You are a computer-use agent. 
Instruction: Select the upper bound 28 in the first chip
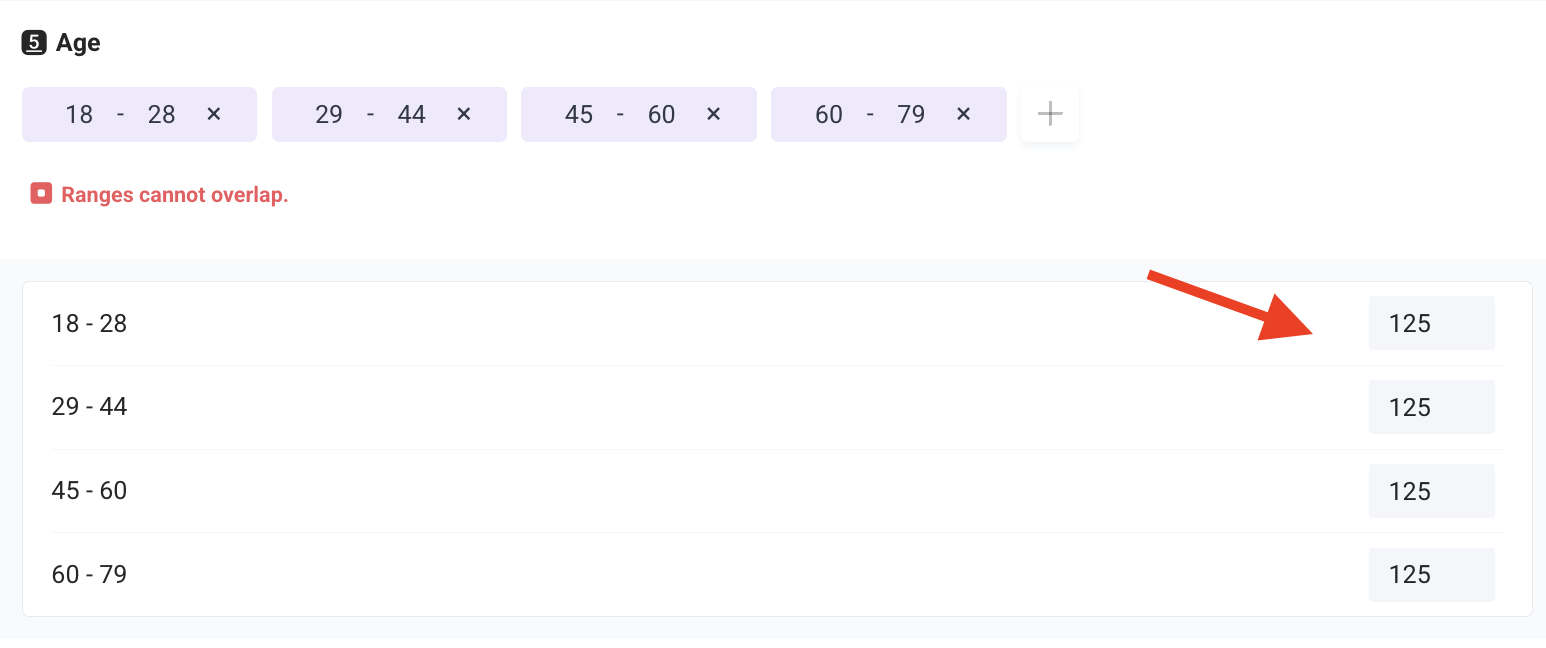pos(162,114)
